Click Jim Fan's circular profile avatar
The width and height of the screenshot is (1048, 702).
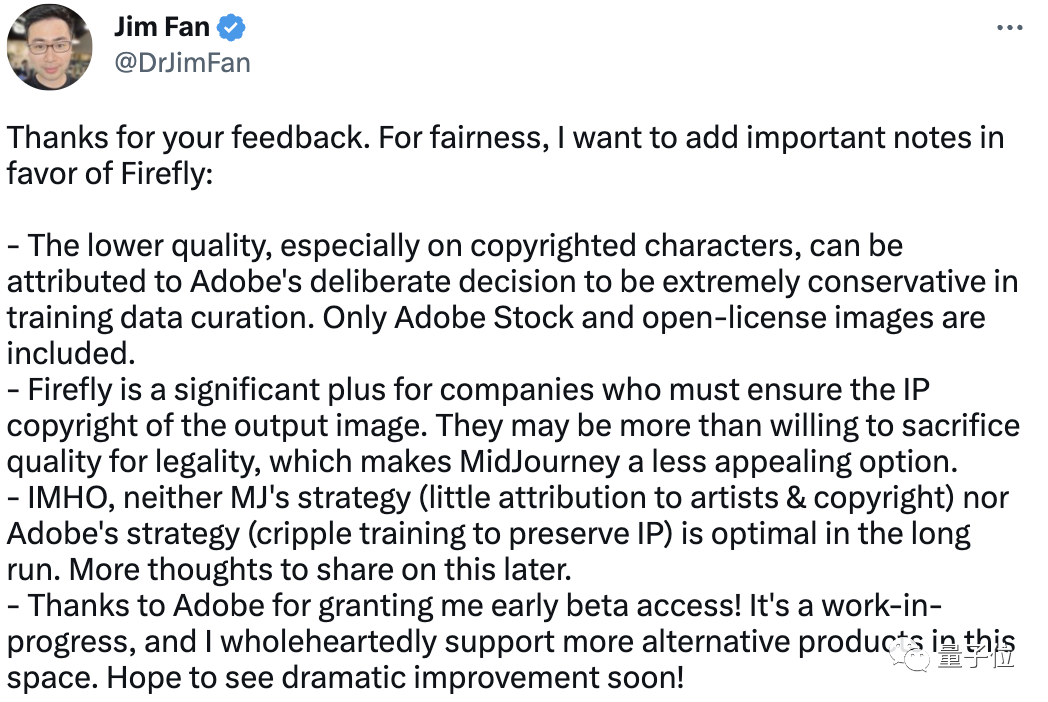click(49, 47)
